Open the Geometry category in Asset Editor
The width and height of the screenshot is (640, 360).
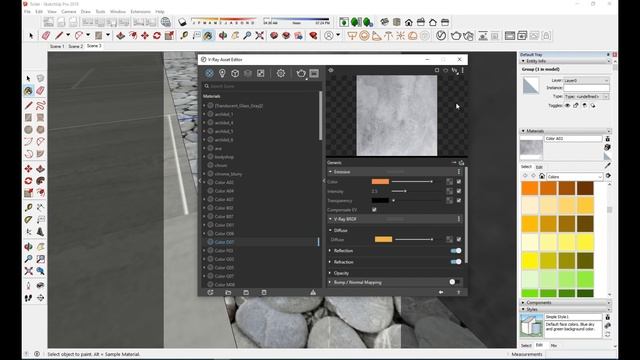coord(235,73)
